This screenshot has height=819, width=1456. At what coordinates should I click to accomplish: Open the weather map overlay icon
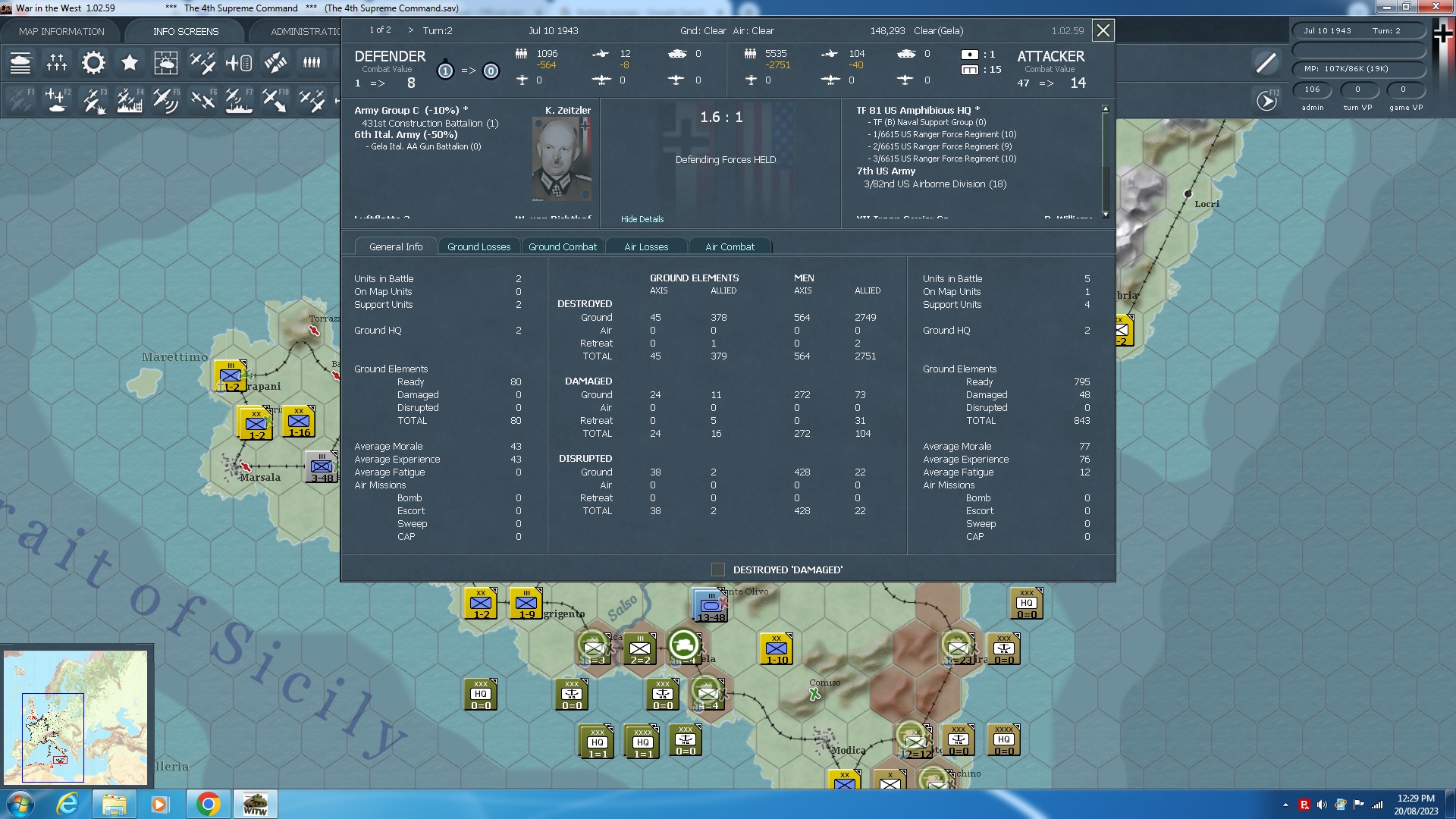point(166,63)
